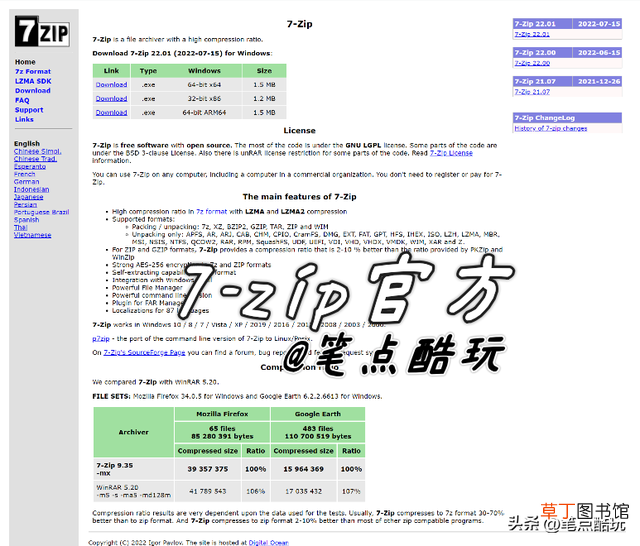
Task: Click The main features of 7-Zip heading
Action: 300,197
